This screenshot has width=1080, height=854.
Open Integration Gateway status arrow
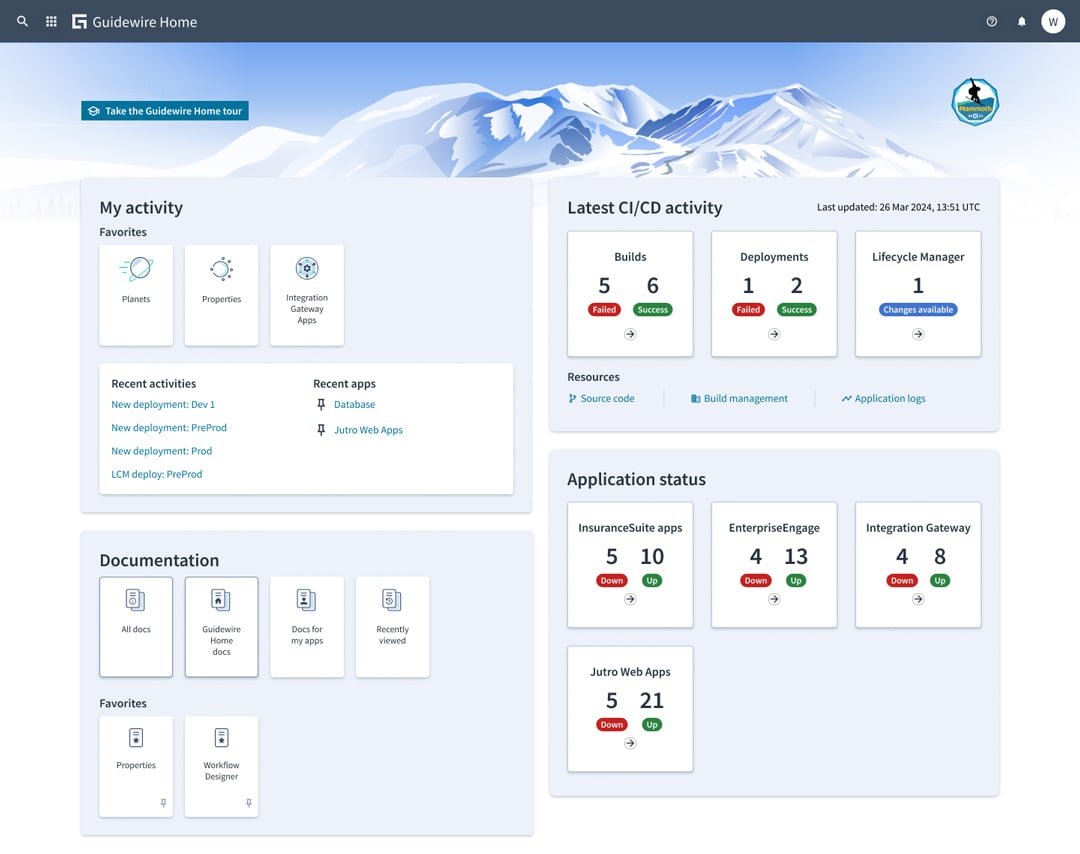pos(918,599)
